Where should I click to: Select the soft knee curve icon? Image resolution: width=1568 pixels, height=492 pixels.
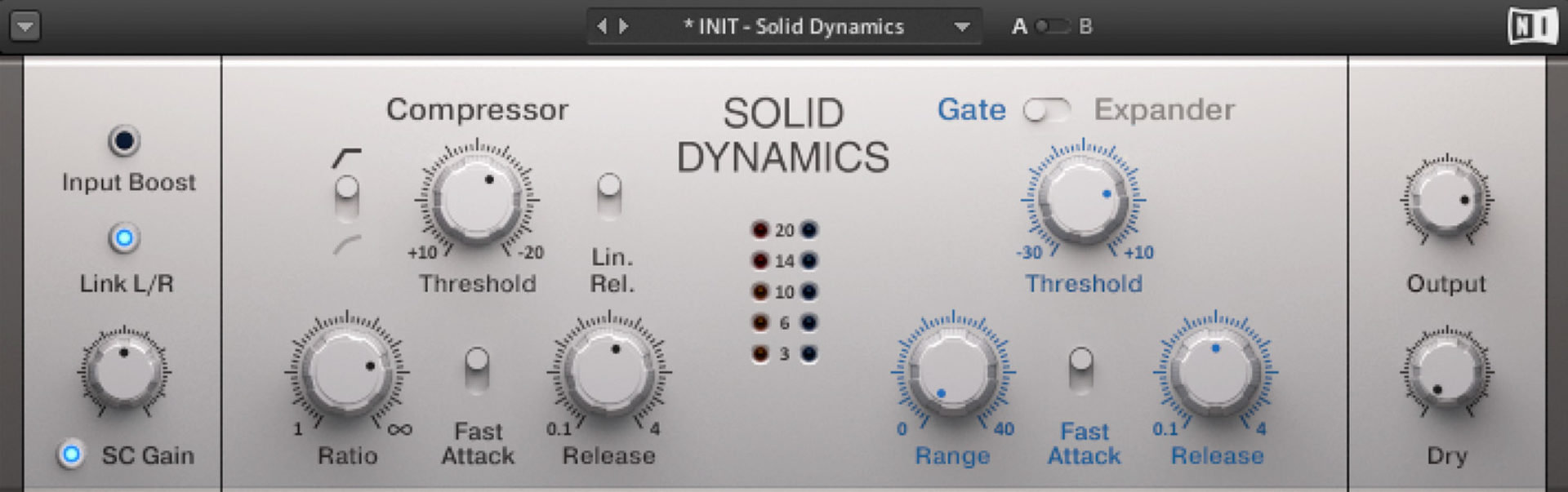click(x=347, y=245)
